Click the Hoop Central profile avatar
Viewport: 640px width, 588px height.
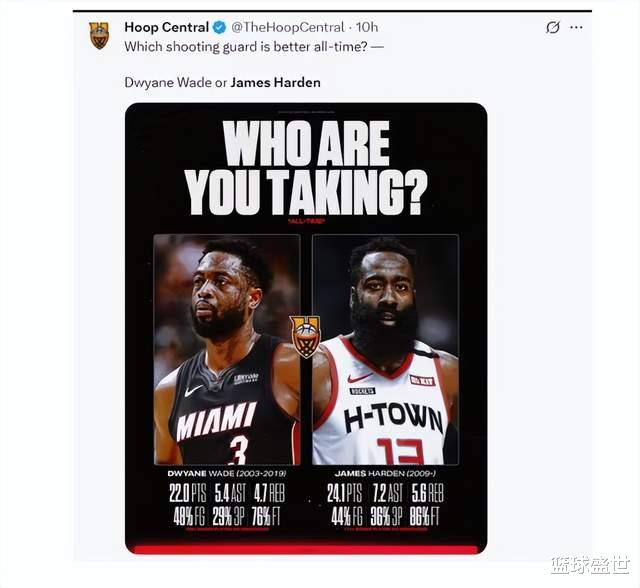tap(99, 36)
